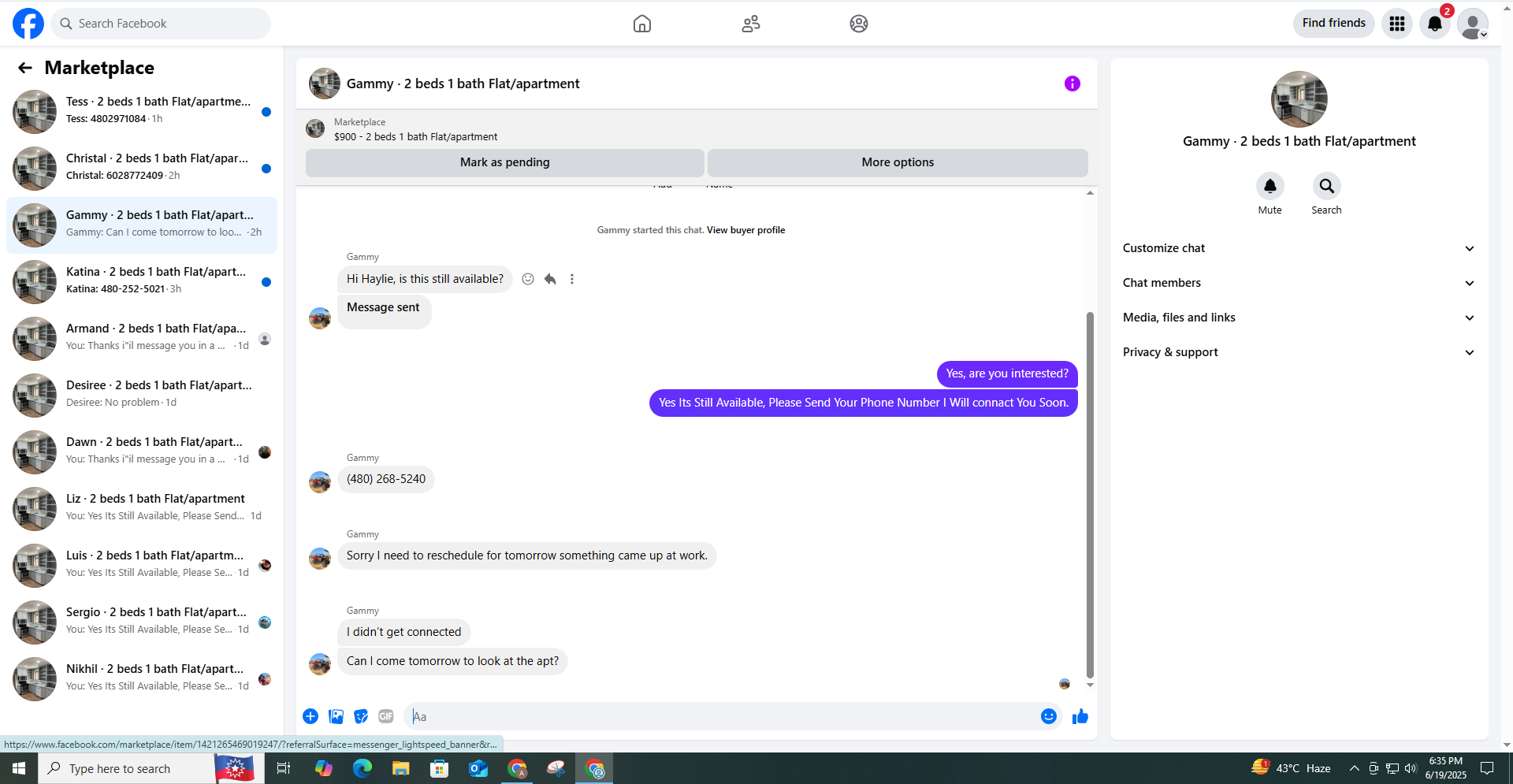The image size is (1513, 784).
Task: Open the volume control in system tray
Action: [1411, 768]
